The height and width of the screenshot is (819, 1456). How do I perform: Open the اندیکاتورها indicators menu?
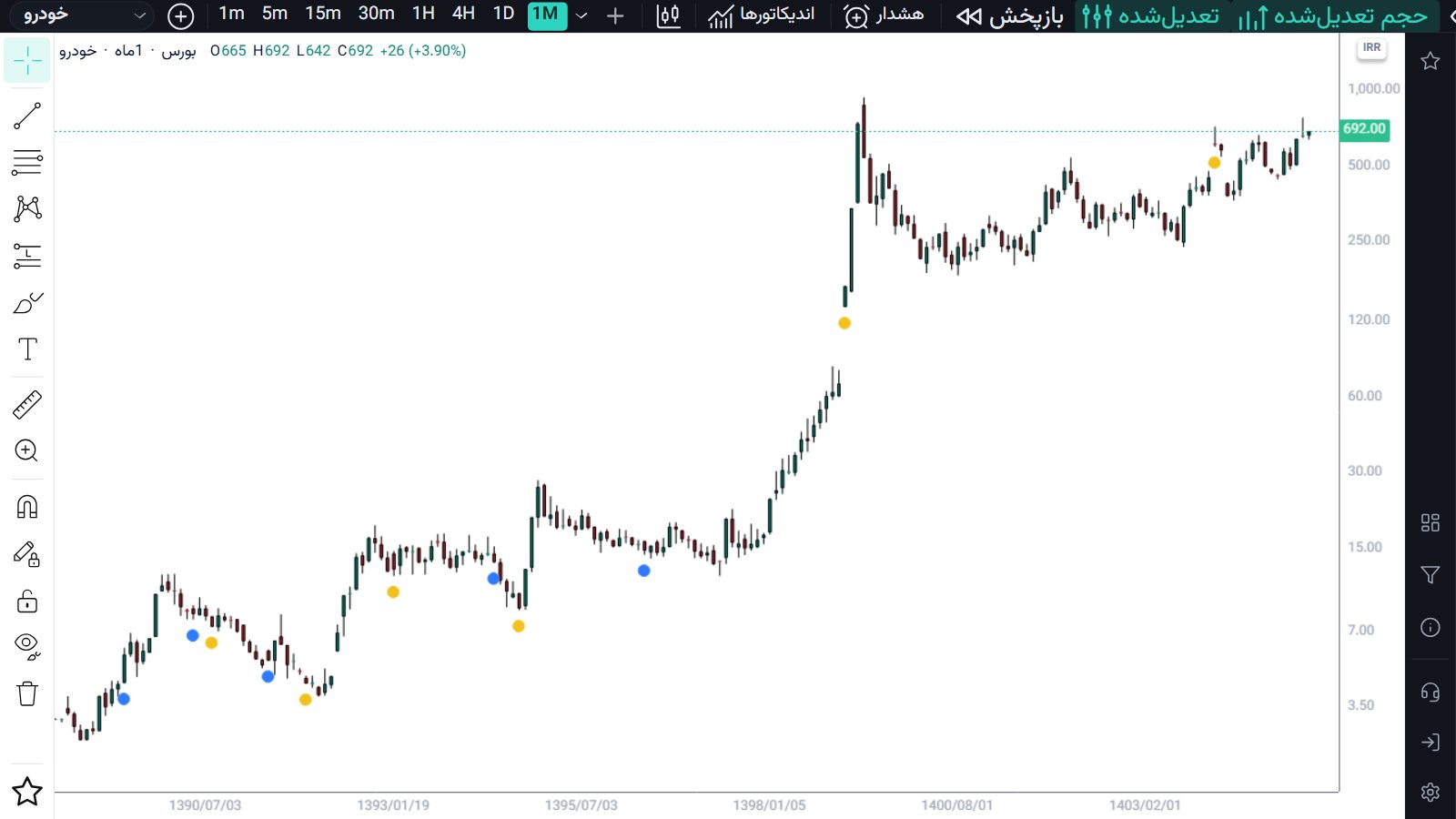pos(762,15)
